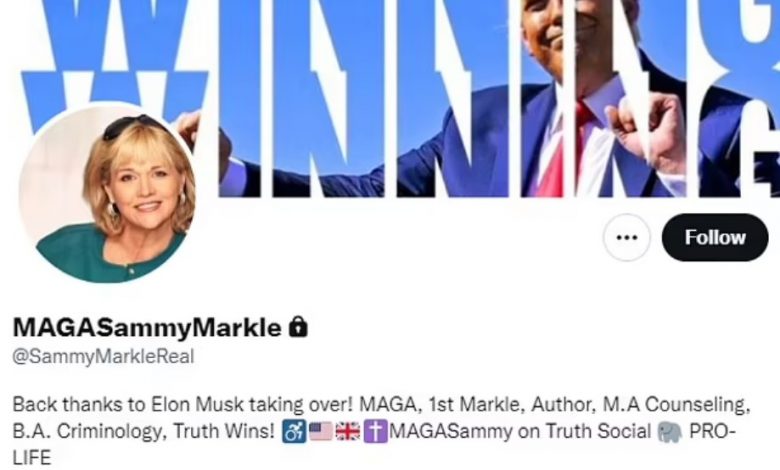Click 'MAGASammy on Truth Social' text
The image size is (780, 470).
coord(520,431)
